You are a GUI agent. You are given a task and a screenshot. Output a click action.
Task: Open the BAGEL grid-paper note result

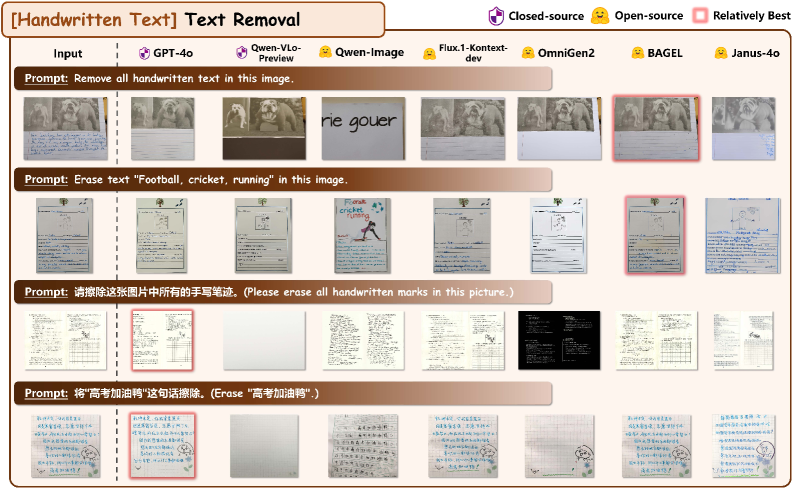[656, 447]
